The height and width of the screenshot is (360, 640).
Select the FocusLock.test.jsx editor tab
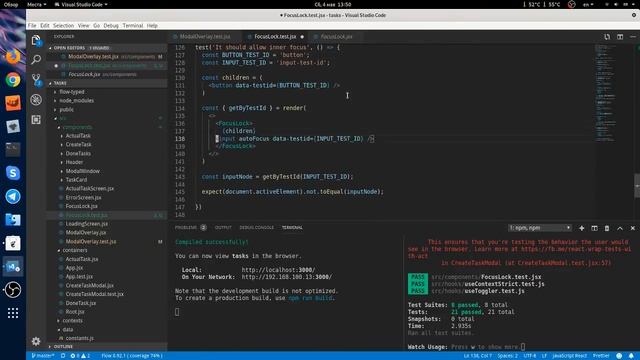click(x=275, y=37)
